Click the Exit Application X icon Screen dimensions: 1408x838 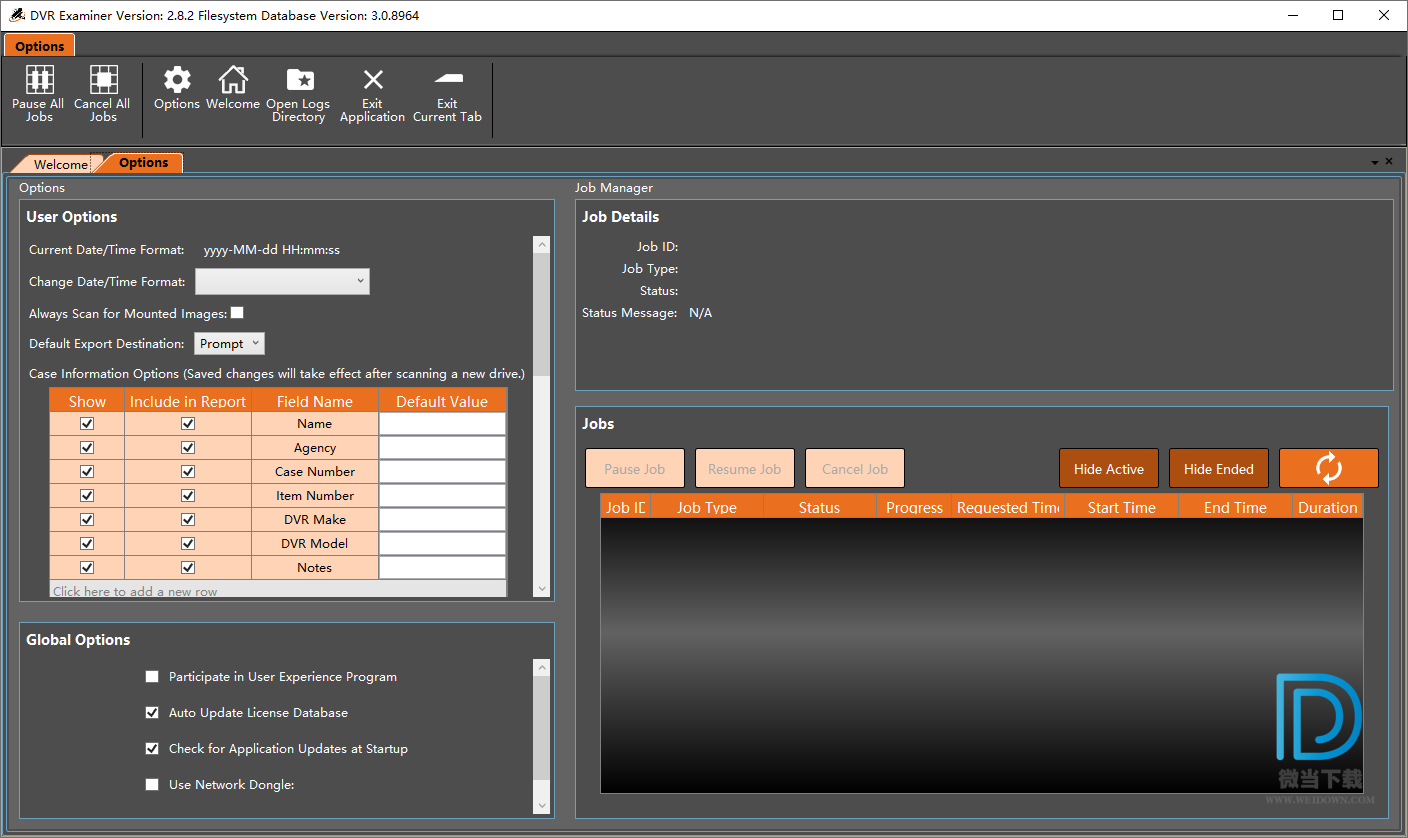(x=373, y=80)
